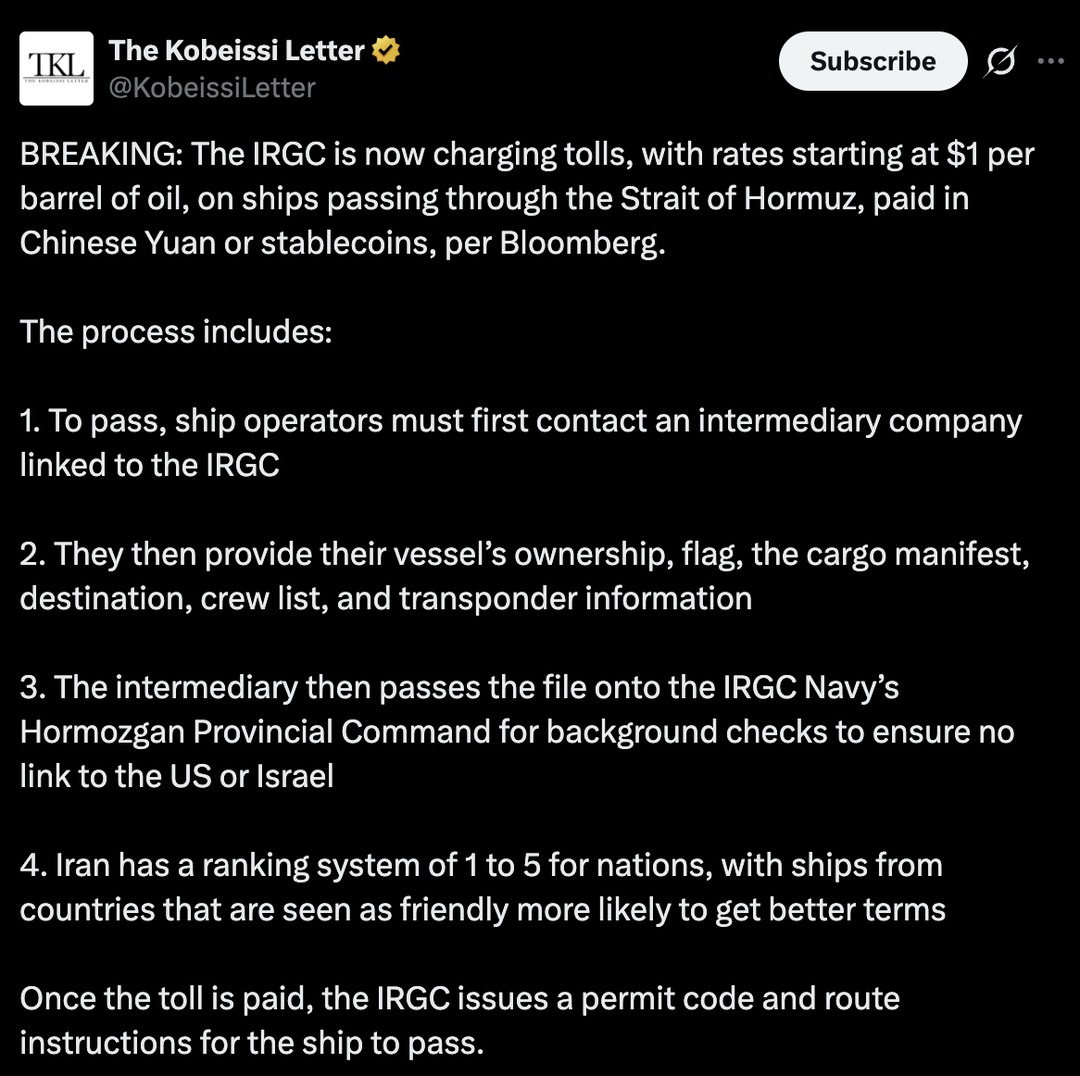Viewport: 1080px width, 1076px height.
Task: Click step 2 about vessel ownership details
Action: (500, 575)
